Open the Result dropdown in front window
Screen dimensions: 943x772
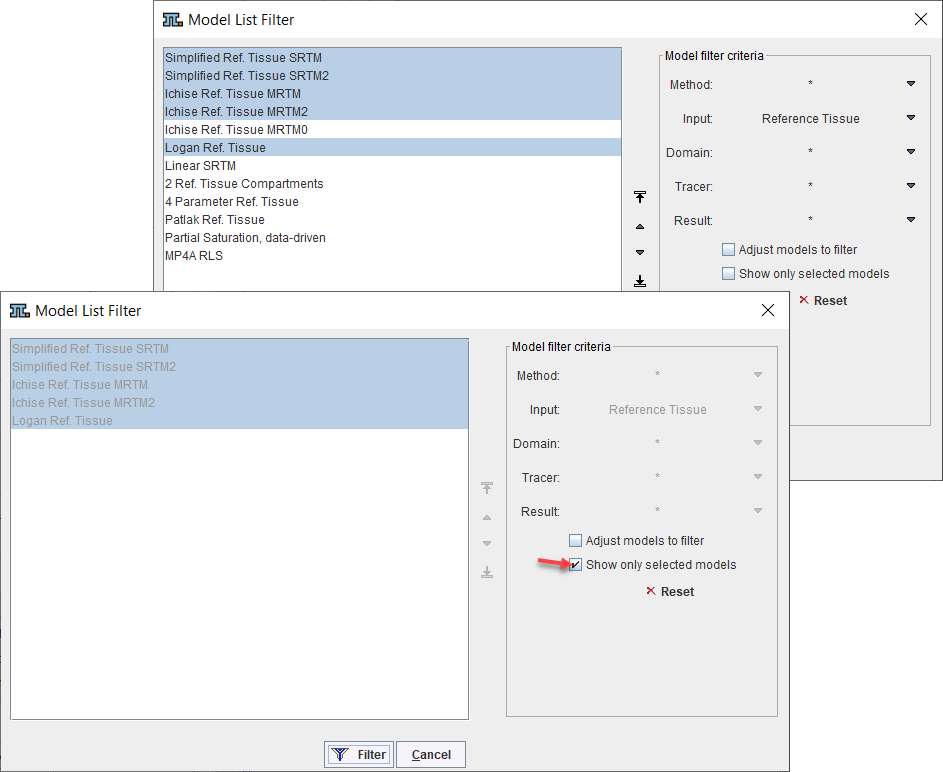coord(758,511)
